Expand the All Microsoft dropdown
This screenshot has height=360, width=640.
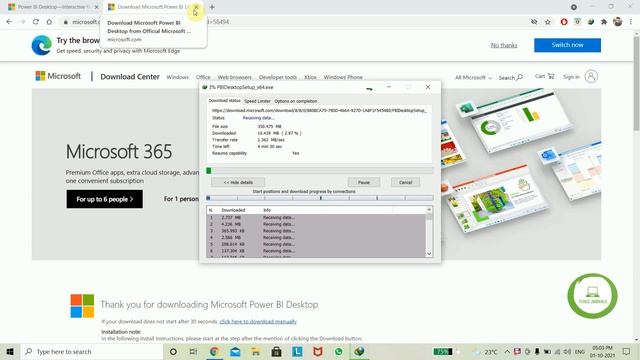coord(473,77)
